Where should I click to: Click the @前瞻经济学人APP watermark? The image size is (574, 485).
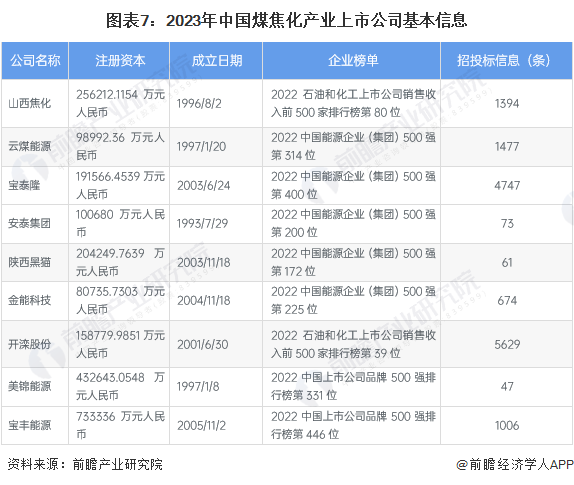(x=514, y=464)
